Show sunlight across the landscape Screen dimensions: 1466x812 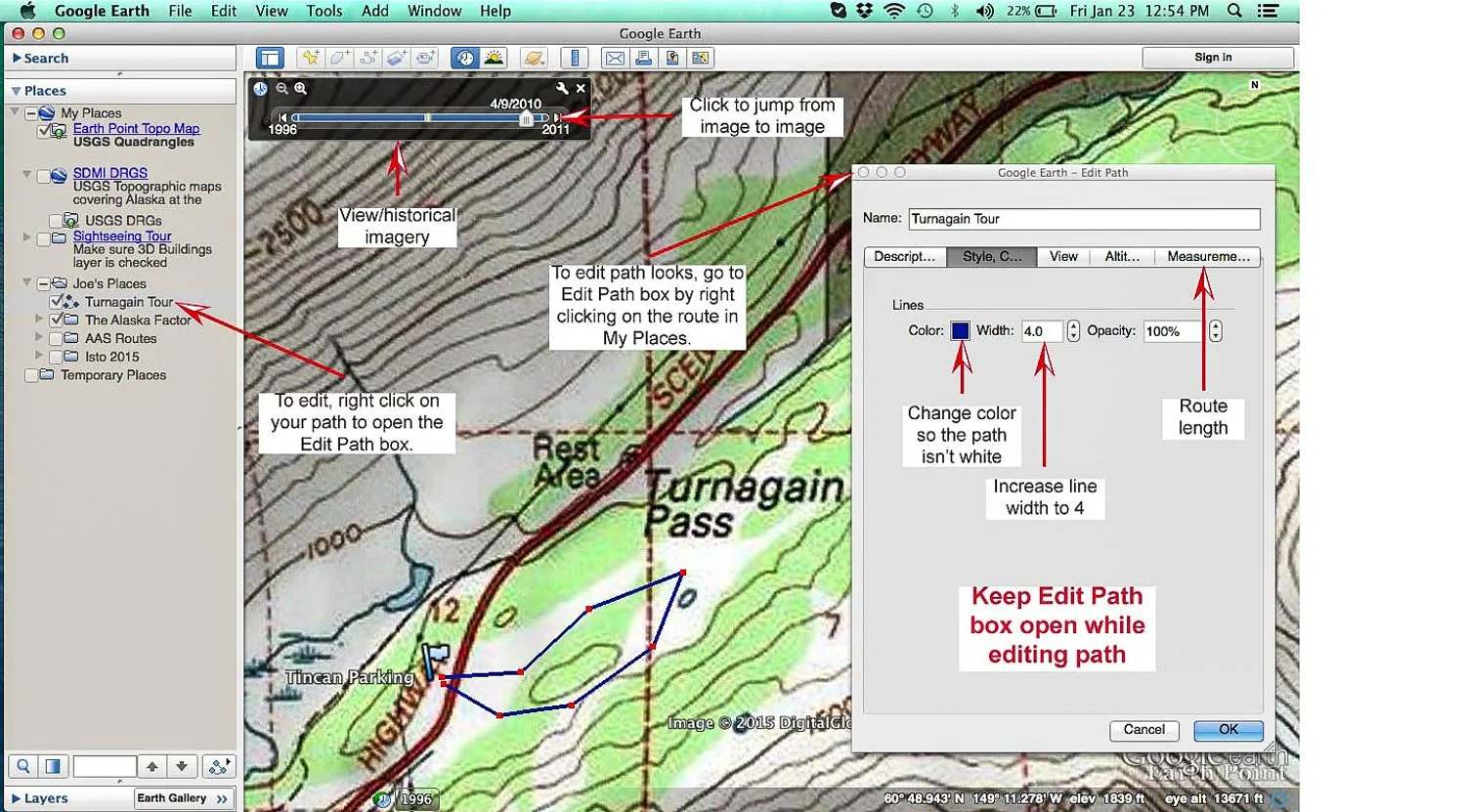coord(494,58)
